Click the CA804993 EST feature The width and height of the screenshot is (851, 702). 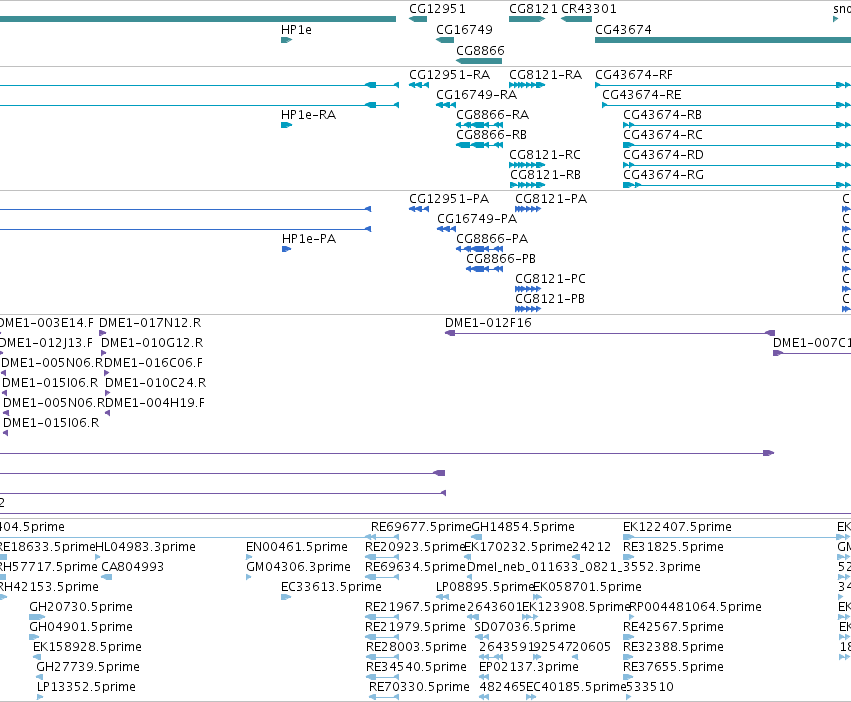tap(107, 577)
